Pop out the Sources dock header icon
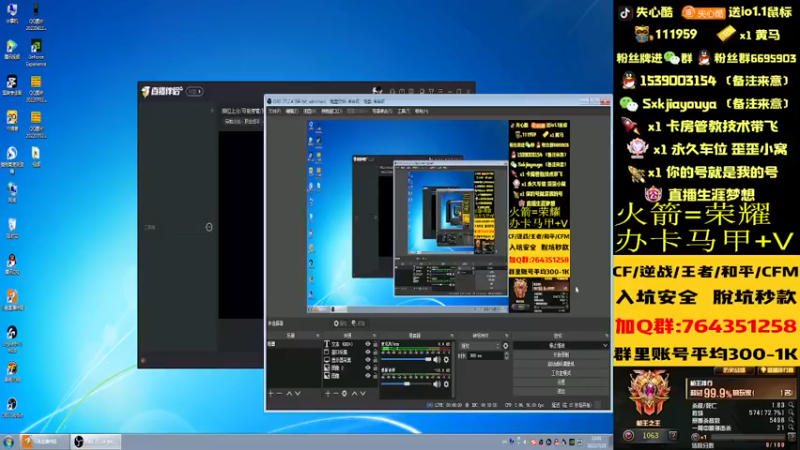The height and width of the screenshot is (450, 800). 374,336
